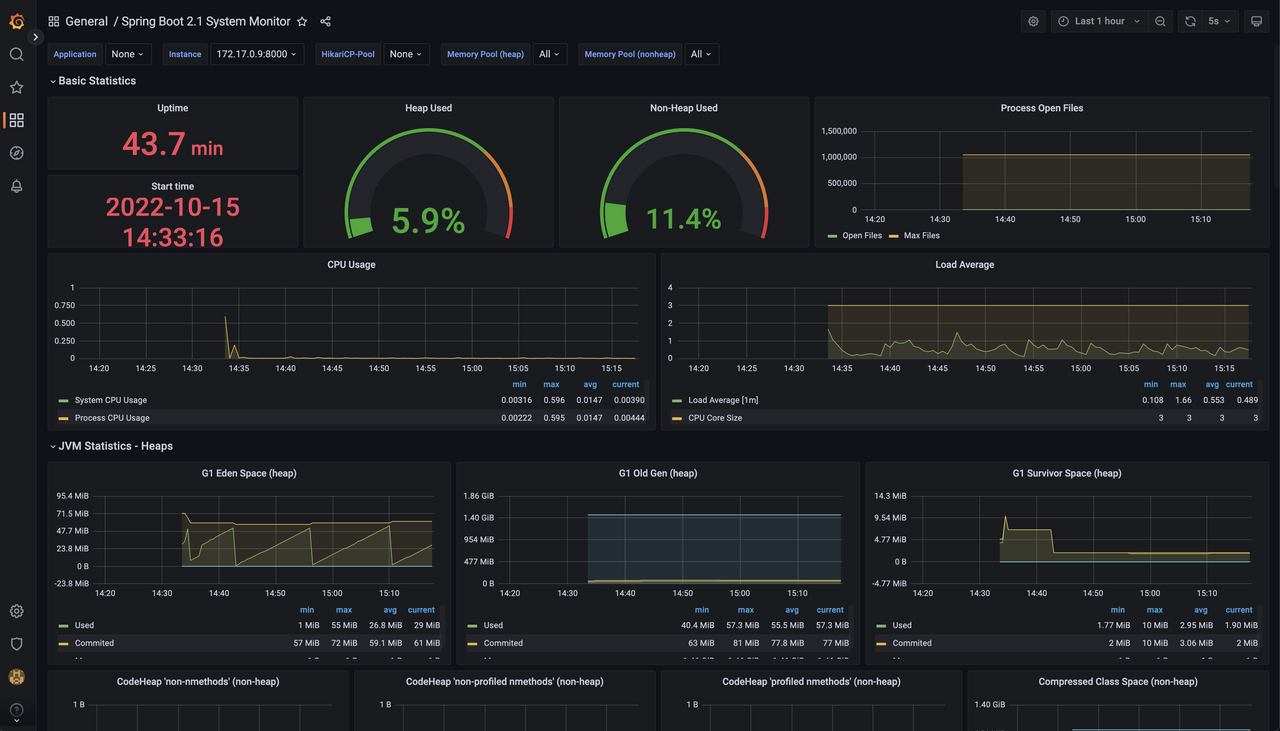Viewport: 1280px width, 731px height.
Task: Click the Spring Boot 2.1 System Monitor title
Action: [206, 21]
